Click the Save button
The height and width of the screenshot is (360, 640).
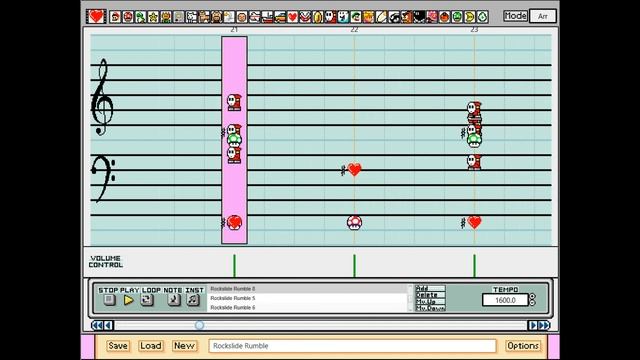point(118,346)
